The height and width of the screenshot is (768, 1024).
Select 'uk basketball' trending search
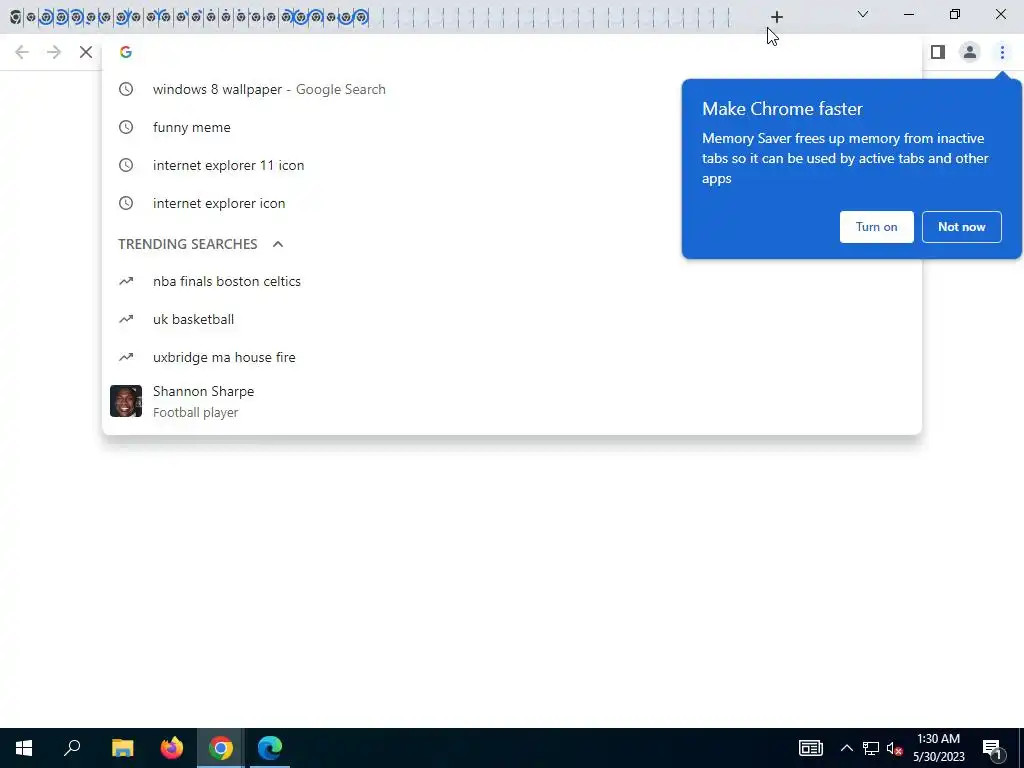click(x=512, y=319)
